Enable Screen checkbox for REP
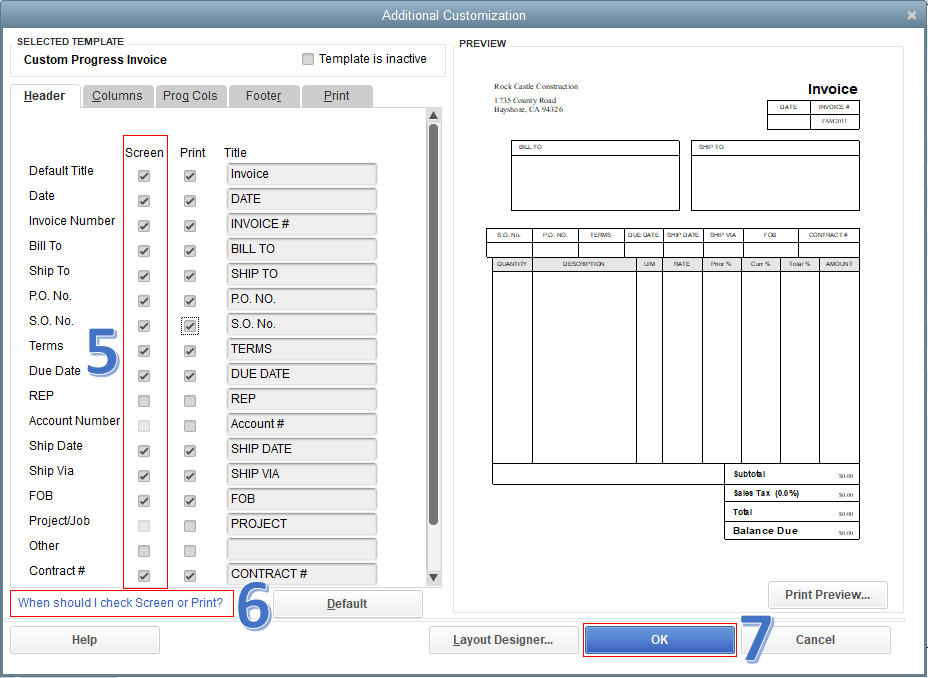The width and height of the screenshot is (928, 678). [143, 400]
